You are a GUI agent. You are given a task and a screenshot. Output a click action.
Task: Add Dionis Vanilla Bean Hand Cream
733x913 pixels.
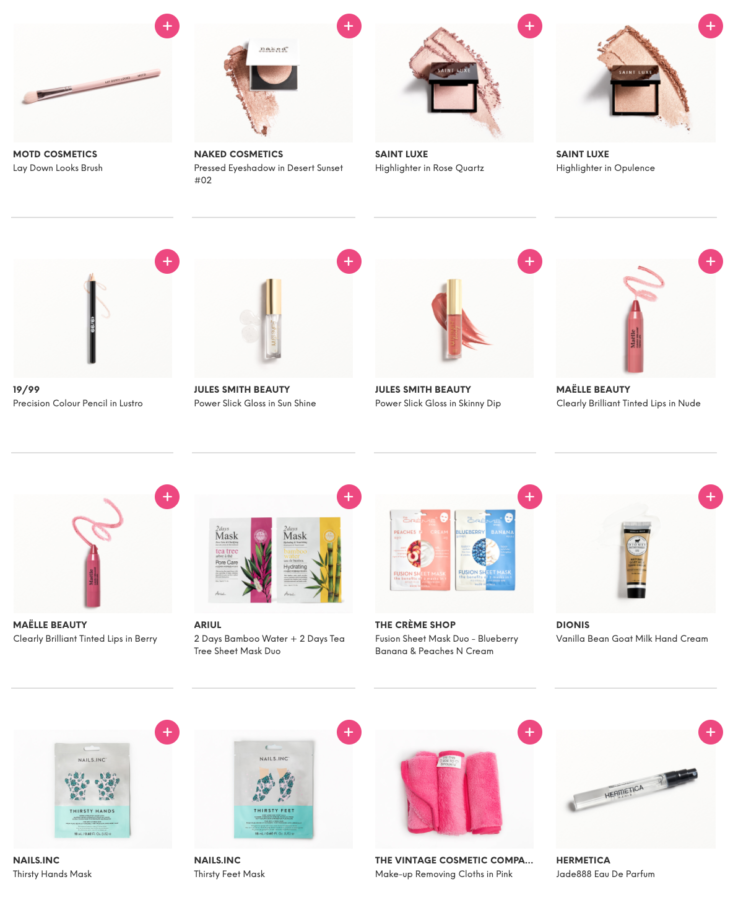[710, 497]
